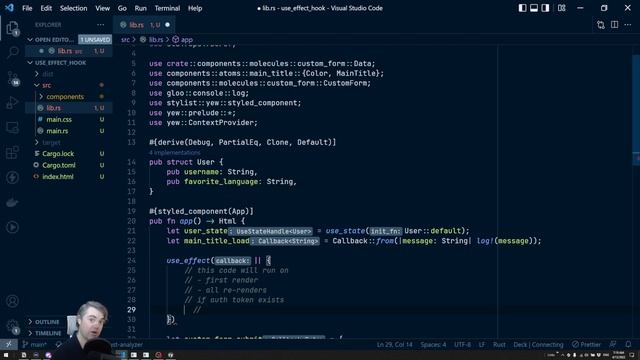Open the File menu

pyautogui.click(x=27, y=8)
